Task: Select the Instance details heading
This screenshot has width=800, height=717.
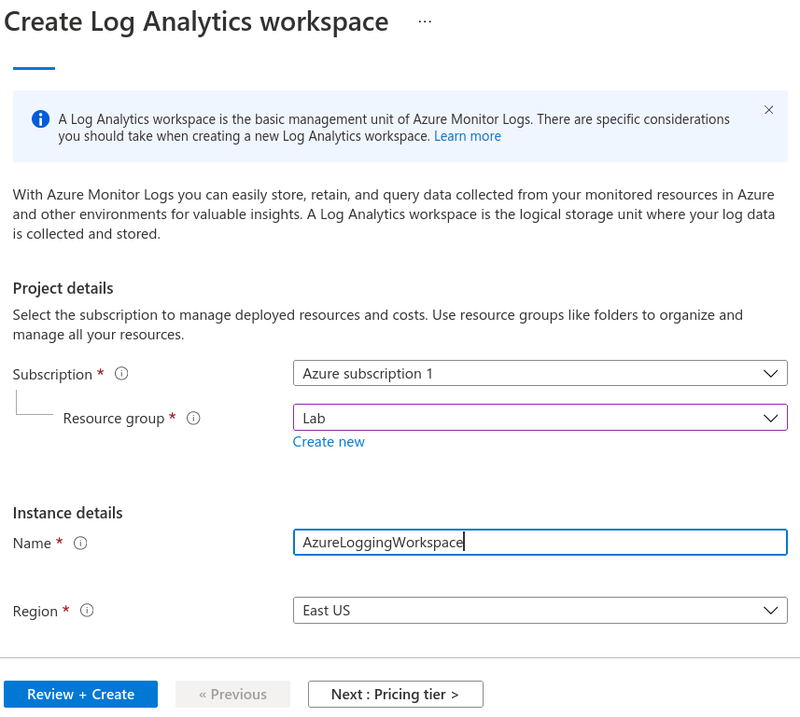Action: click(x=68, y=513)
